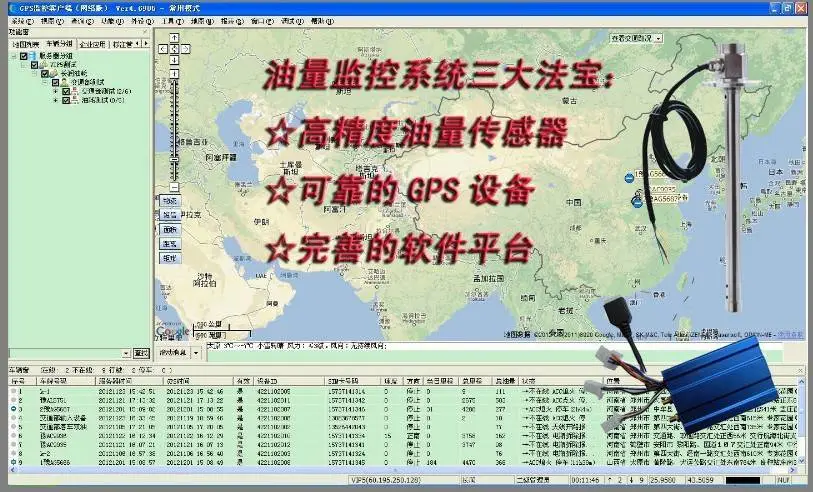
Task: Close the 功能窗 side panel
Action: click(x=146, y=32)
